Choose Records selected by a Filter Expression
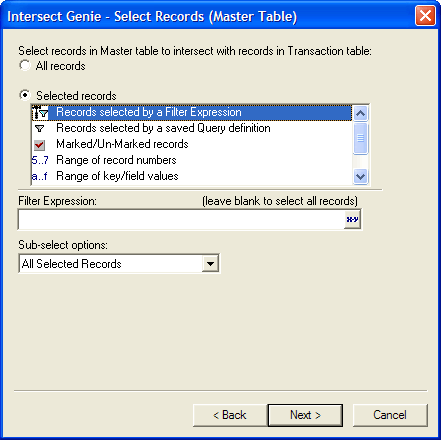The image size is (441, 440). pyautogui.click(x=191, y=112)
